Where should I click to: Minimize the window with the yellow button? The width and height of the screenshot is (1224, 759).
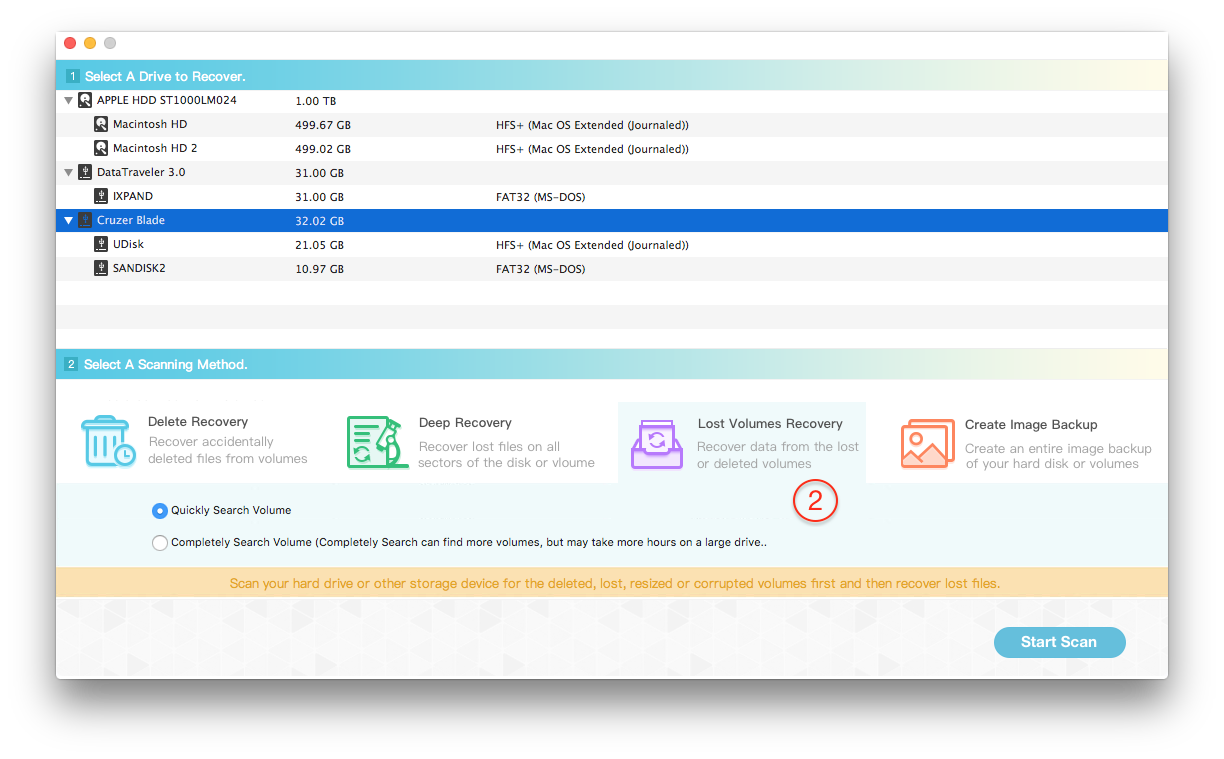click(x=90, y=43)
